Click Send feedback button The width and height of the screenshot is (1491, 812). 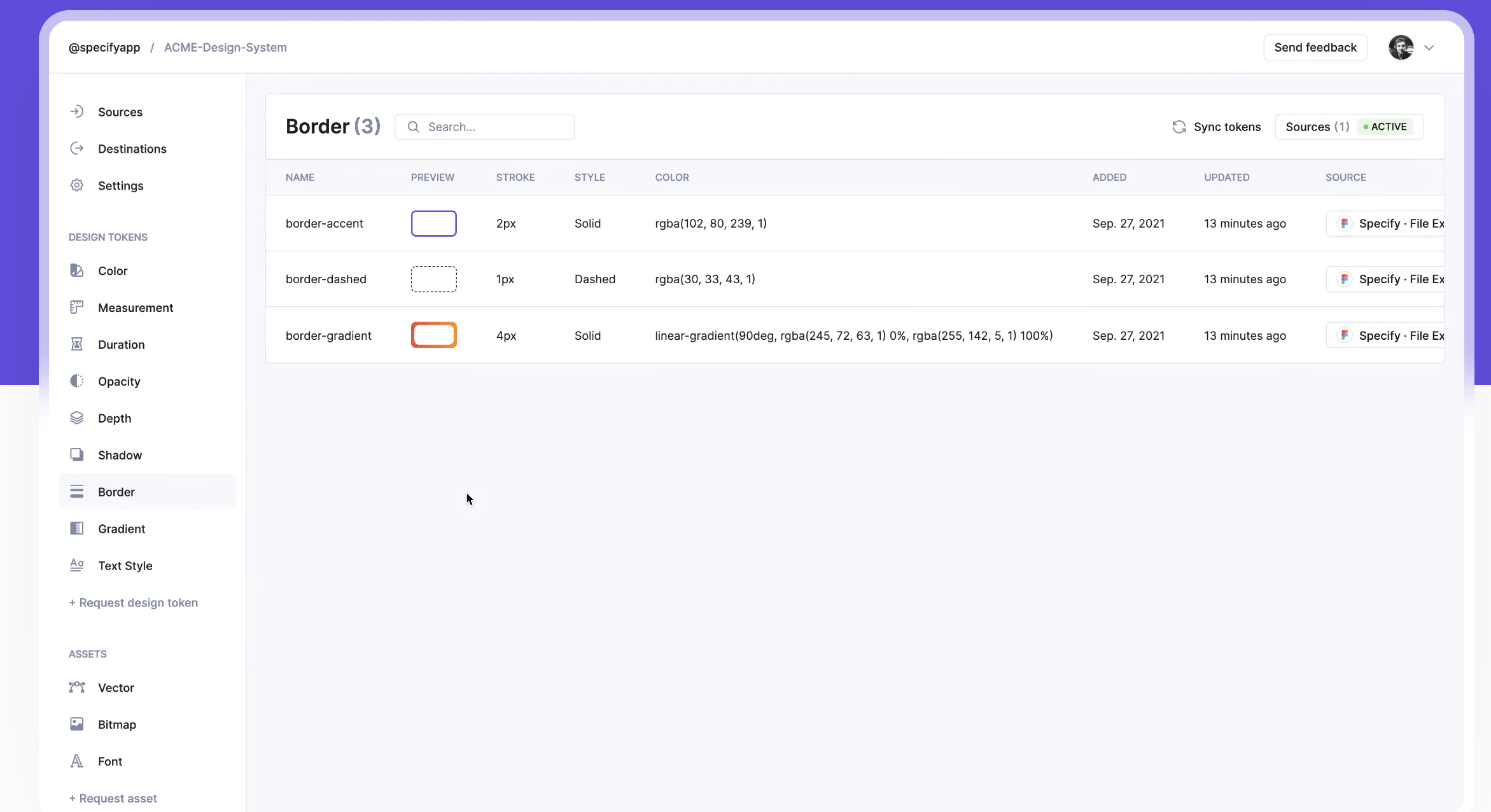coord(1315,48)
